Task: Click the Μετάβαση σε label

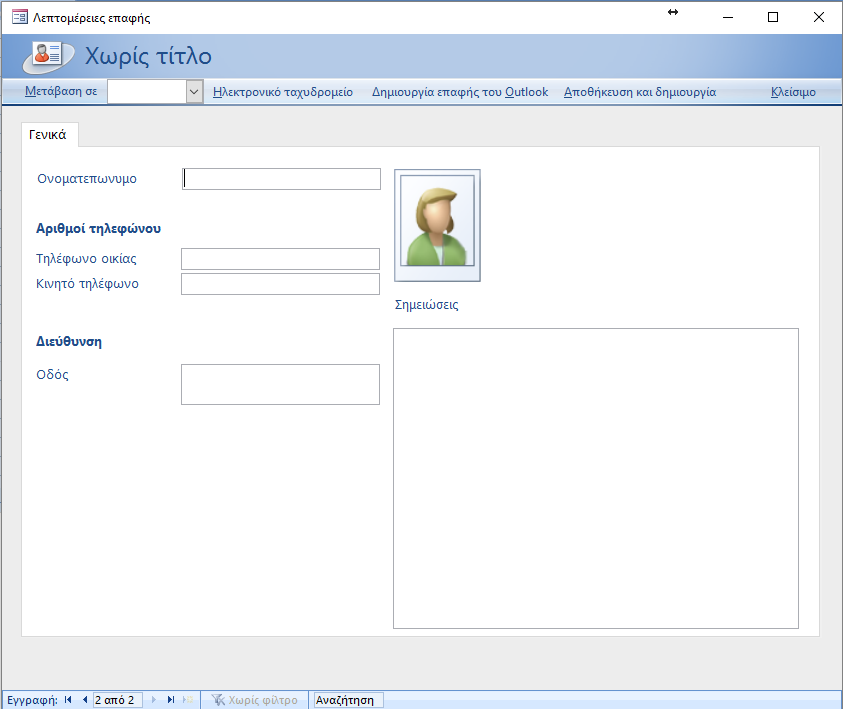Action: coord(61,91)
